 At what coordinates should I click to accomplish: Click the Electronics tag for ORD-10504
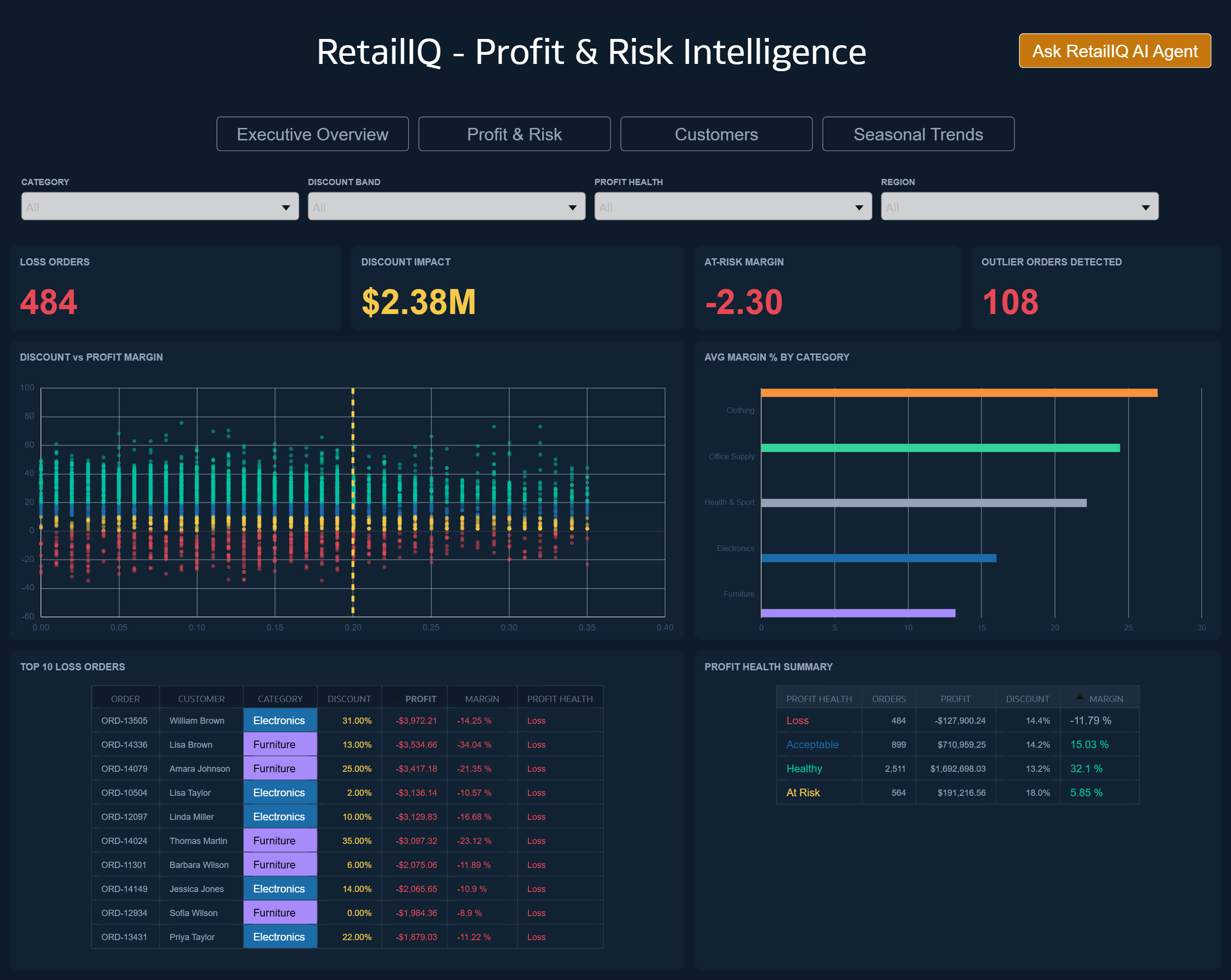[x=279, y=792]
